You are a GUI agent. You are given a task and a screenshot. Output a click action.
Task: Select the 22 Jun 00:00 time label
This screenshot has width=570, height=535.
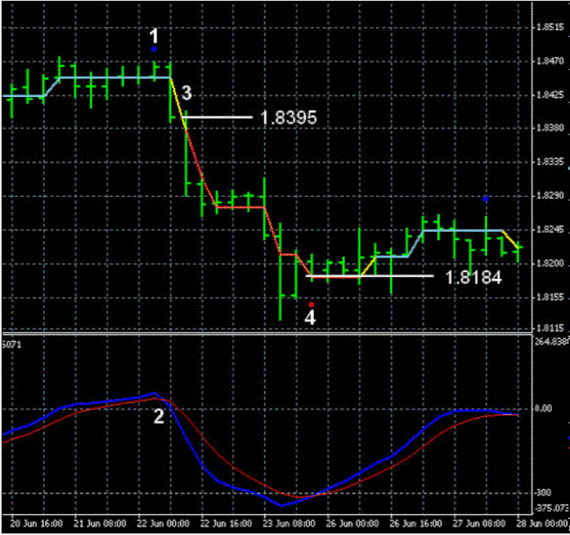pos(163,524)
